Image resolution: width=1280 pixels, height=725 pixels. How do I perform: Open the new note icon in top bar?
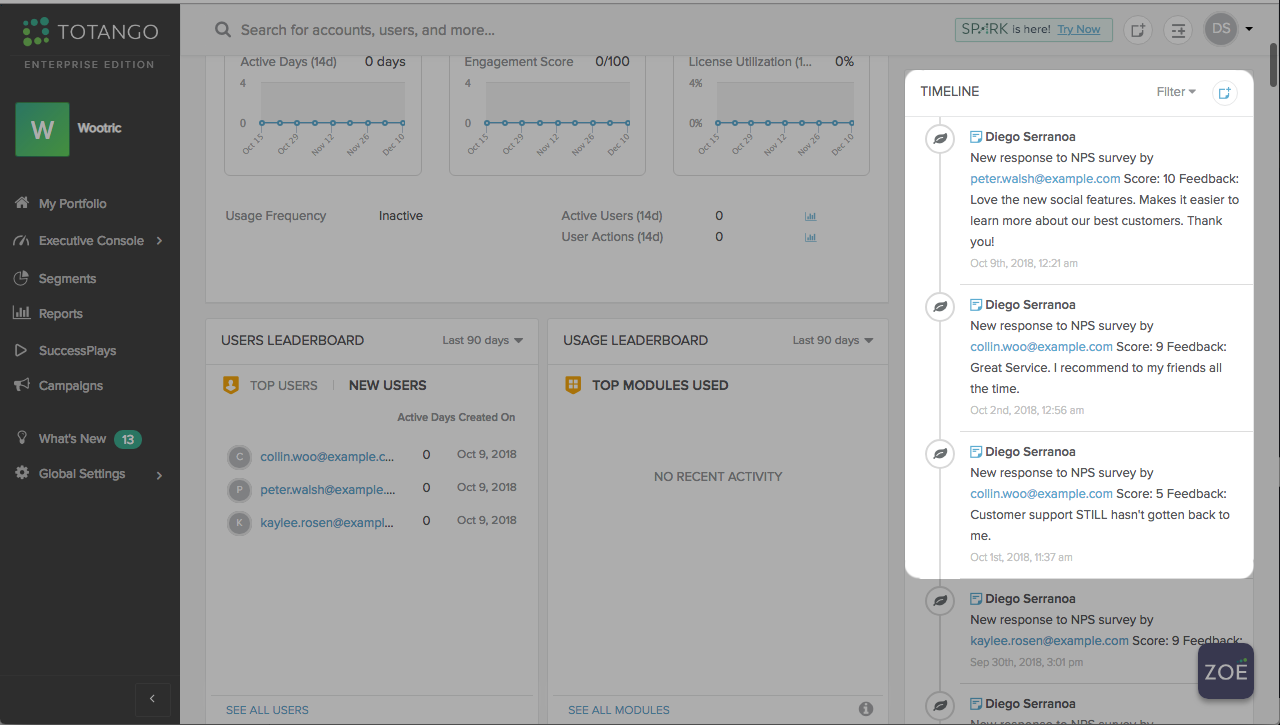pyautogui.click(x=1137, y=30)
